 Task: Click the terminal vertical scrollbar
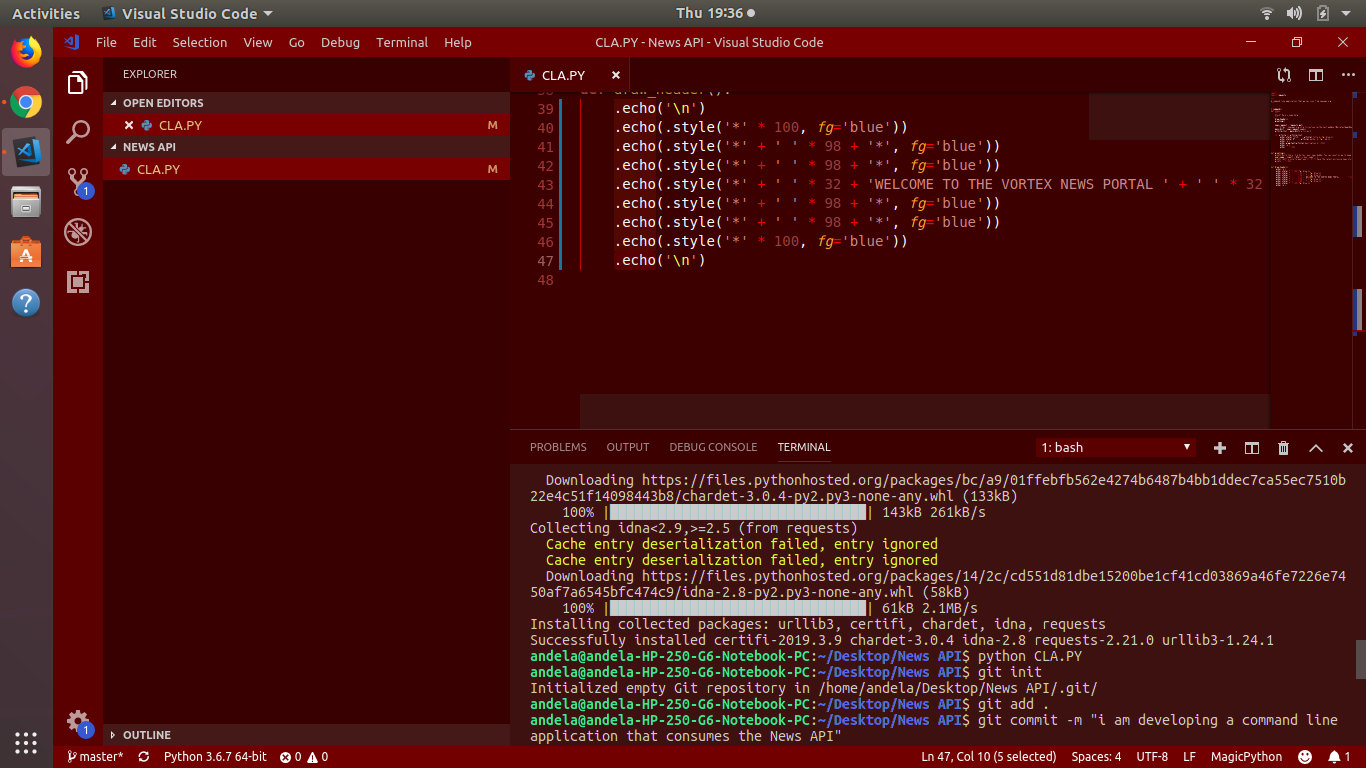pos(1360,659)
